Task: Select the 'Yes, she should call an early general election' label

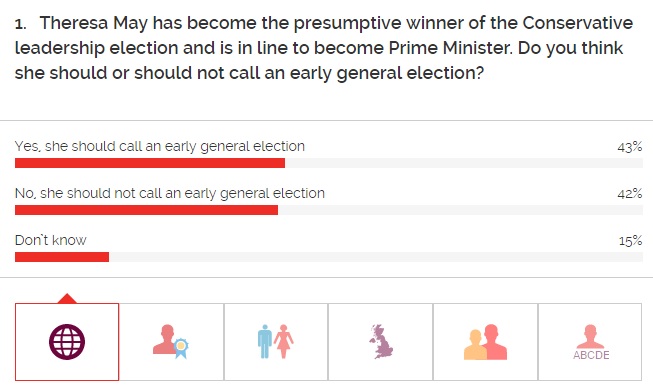Action: 160,147
